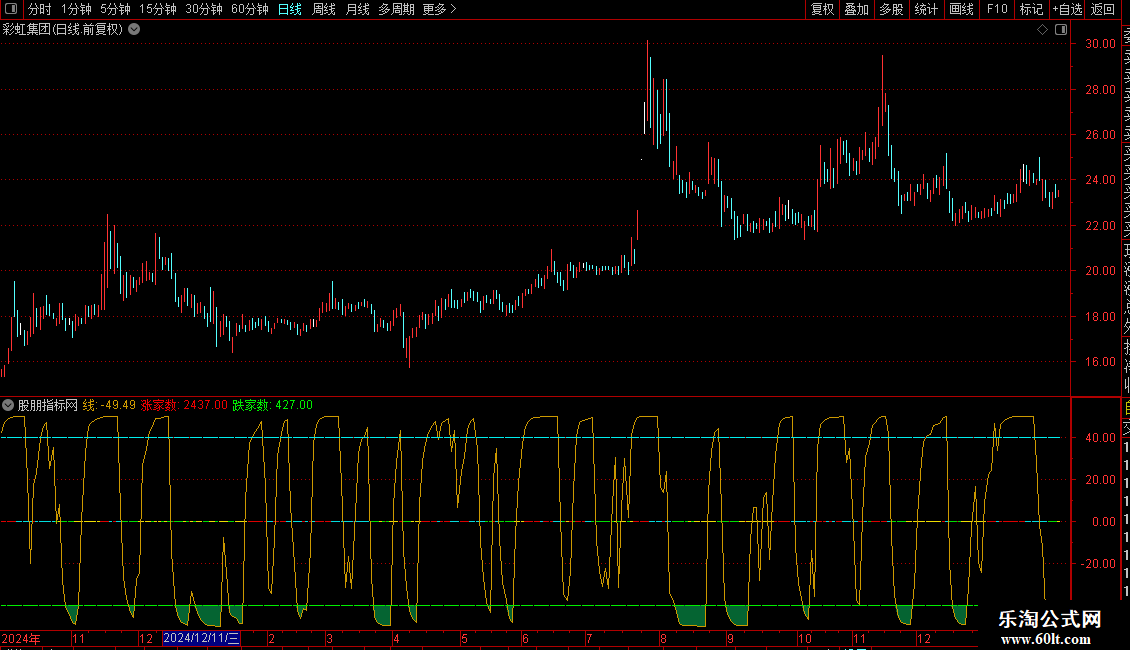The image size is (1130, 650).
Task: Click the 2024年 label on time axis
Action: tap(21, 638)
